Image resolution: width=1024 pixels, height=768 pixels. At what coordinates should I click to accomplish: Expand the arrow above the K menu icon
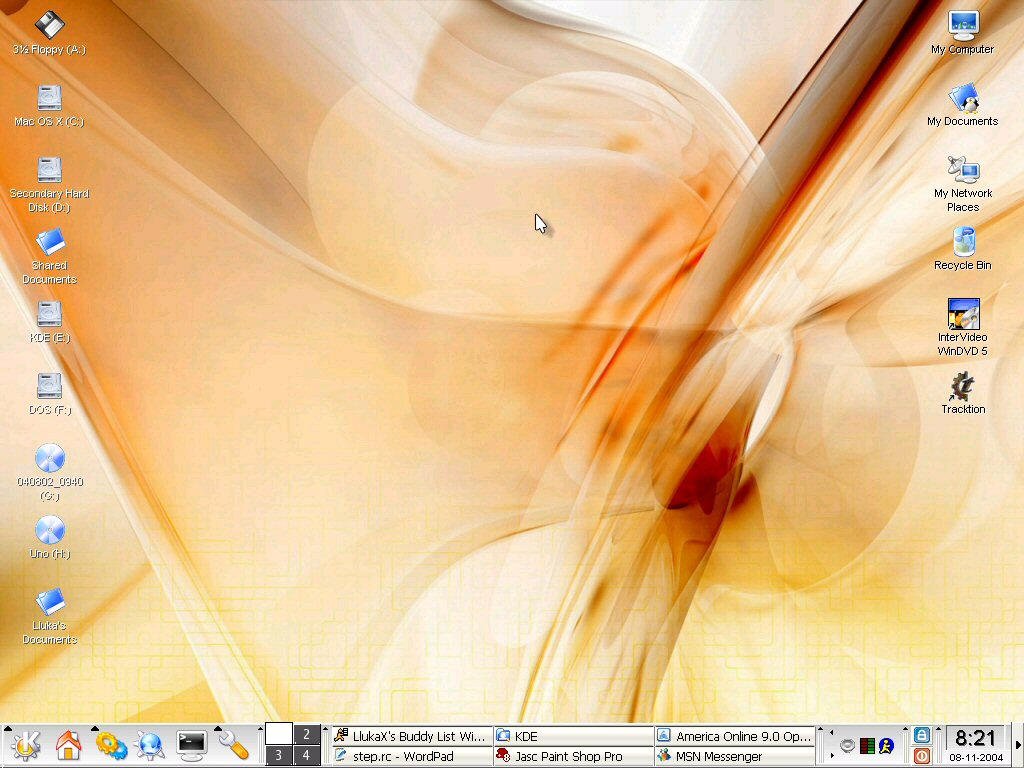pos(8,728)
